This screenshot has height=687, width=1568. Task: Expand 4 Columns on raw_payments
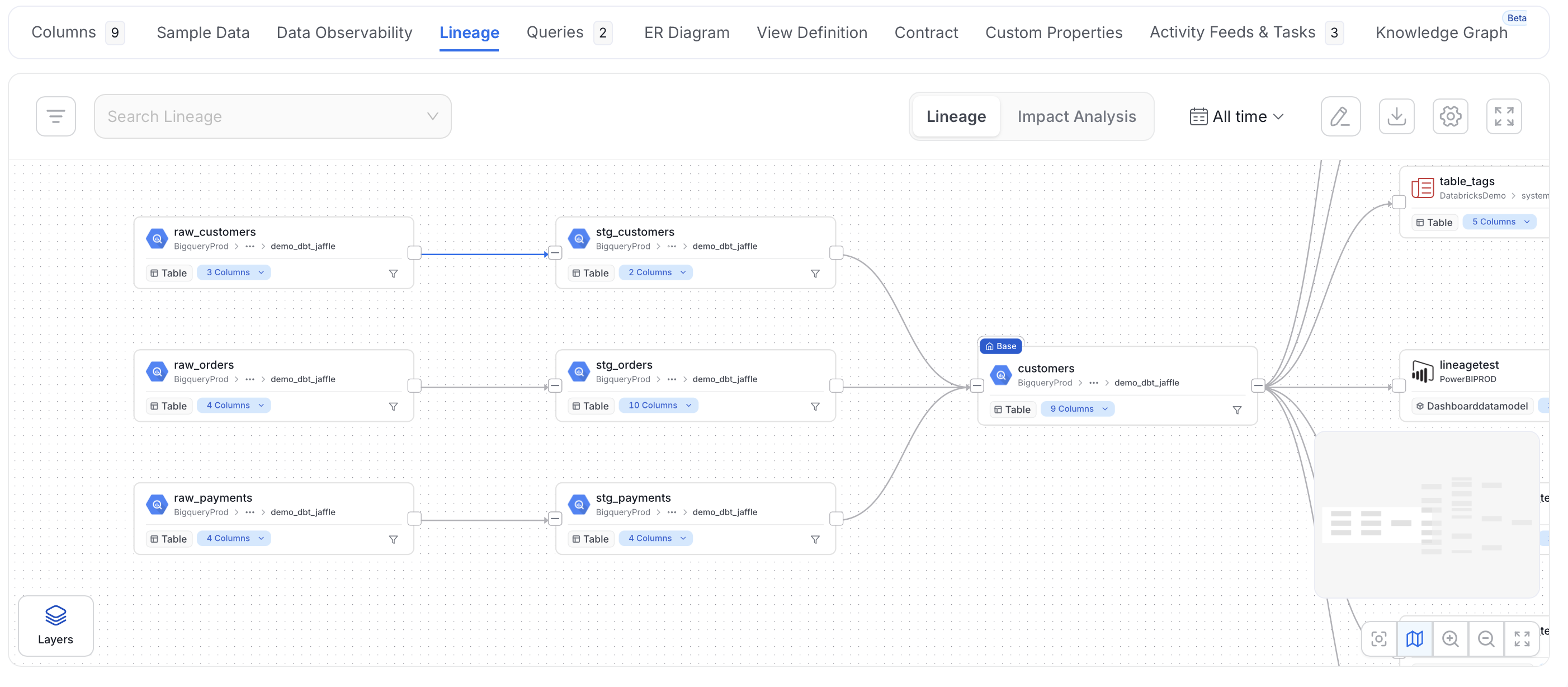[x=234, y=538]
